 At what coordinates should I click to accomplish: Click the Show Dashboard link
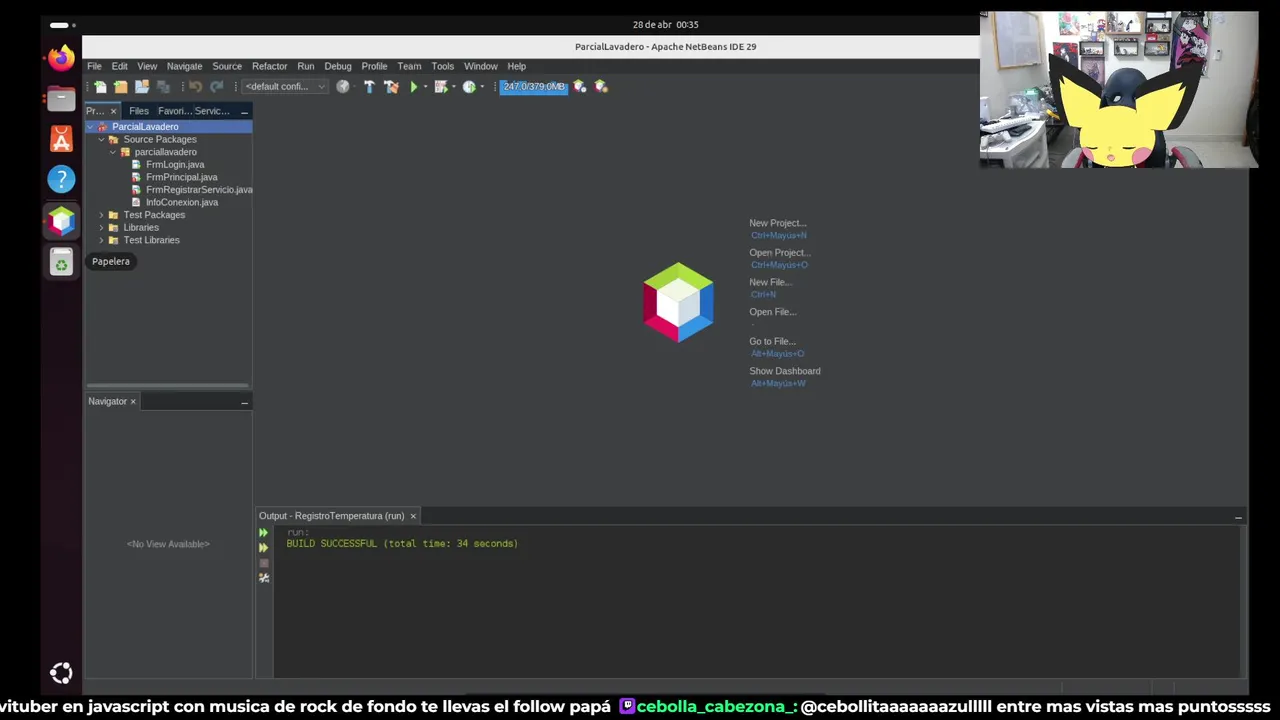[x=785, y=371]
